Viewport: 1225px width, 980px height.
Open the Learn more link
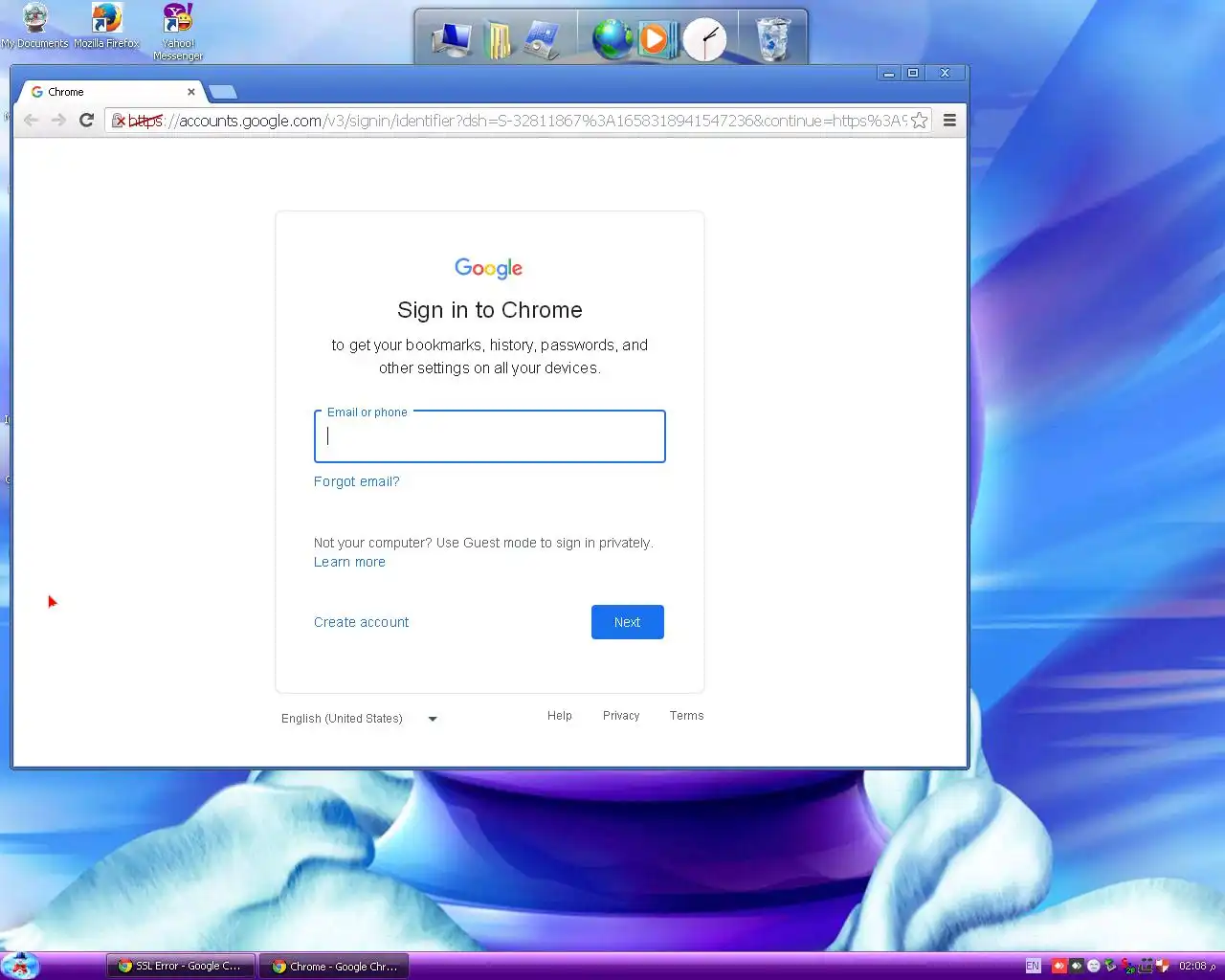pyautogui.click(x=349, y=562)
